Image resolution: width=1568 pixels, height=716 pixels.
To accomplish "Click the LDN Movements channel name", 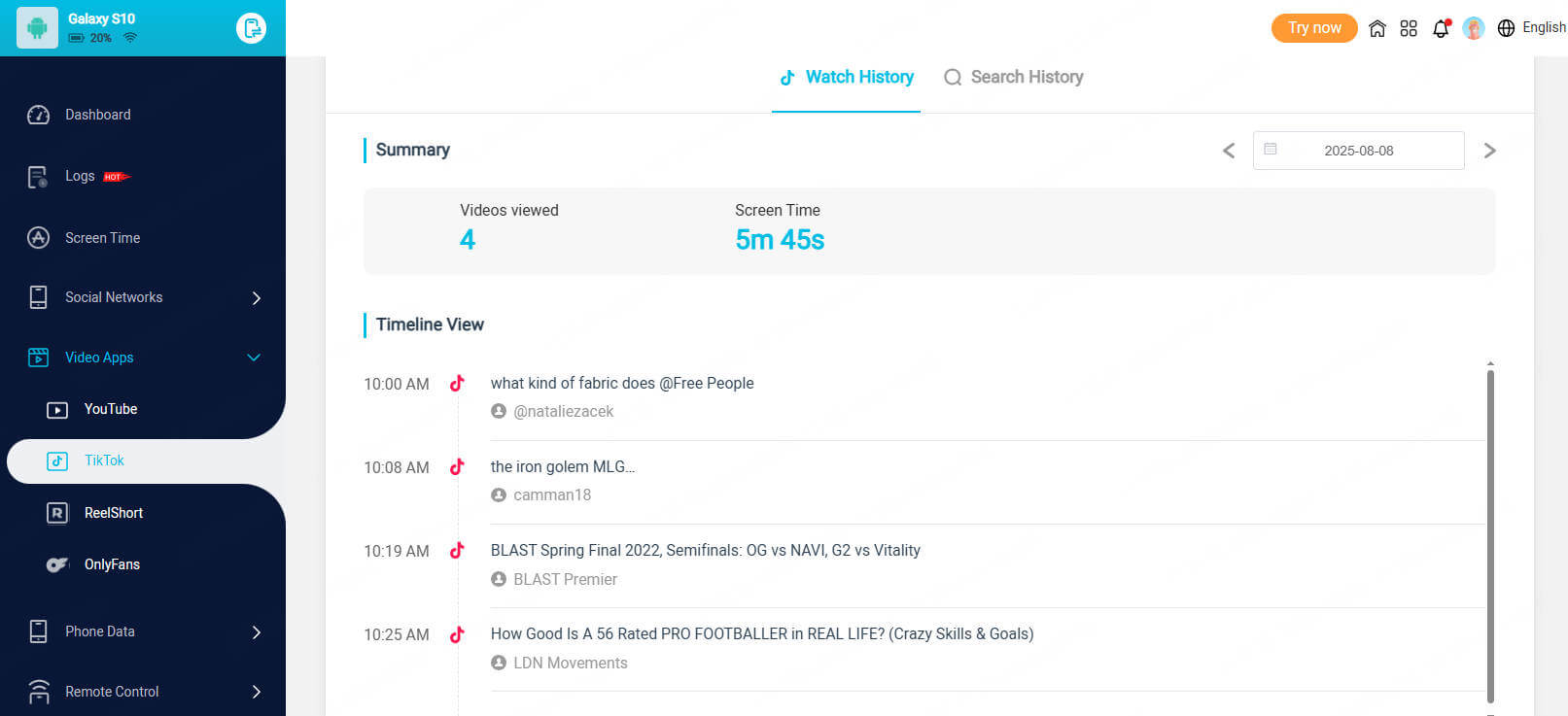I will tap(571, 663).
